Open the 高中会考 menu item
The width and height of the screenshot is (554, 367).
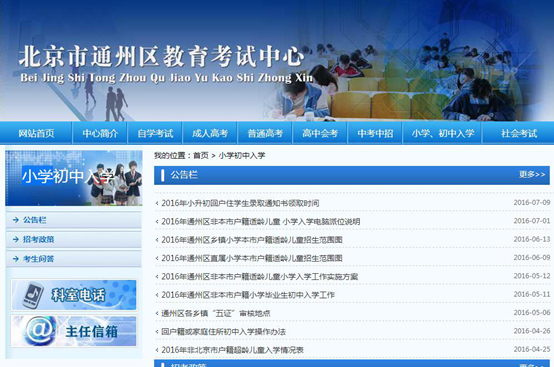(320, 133)
